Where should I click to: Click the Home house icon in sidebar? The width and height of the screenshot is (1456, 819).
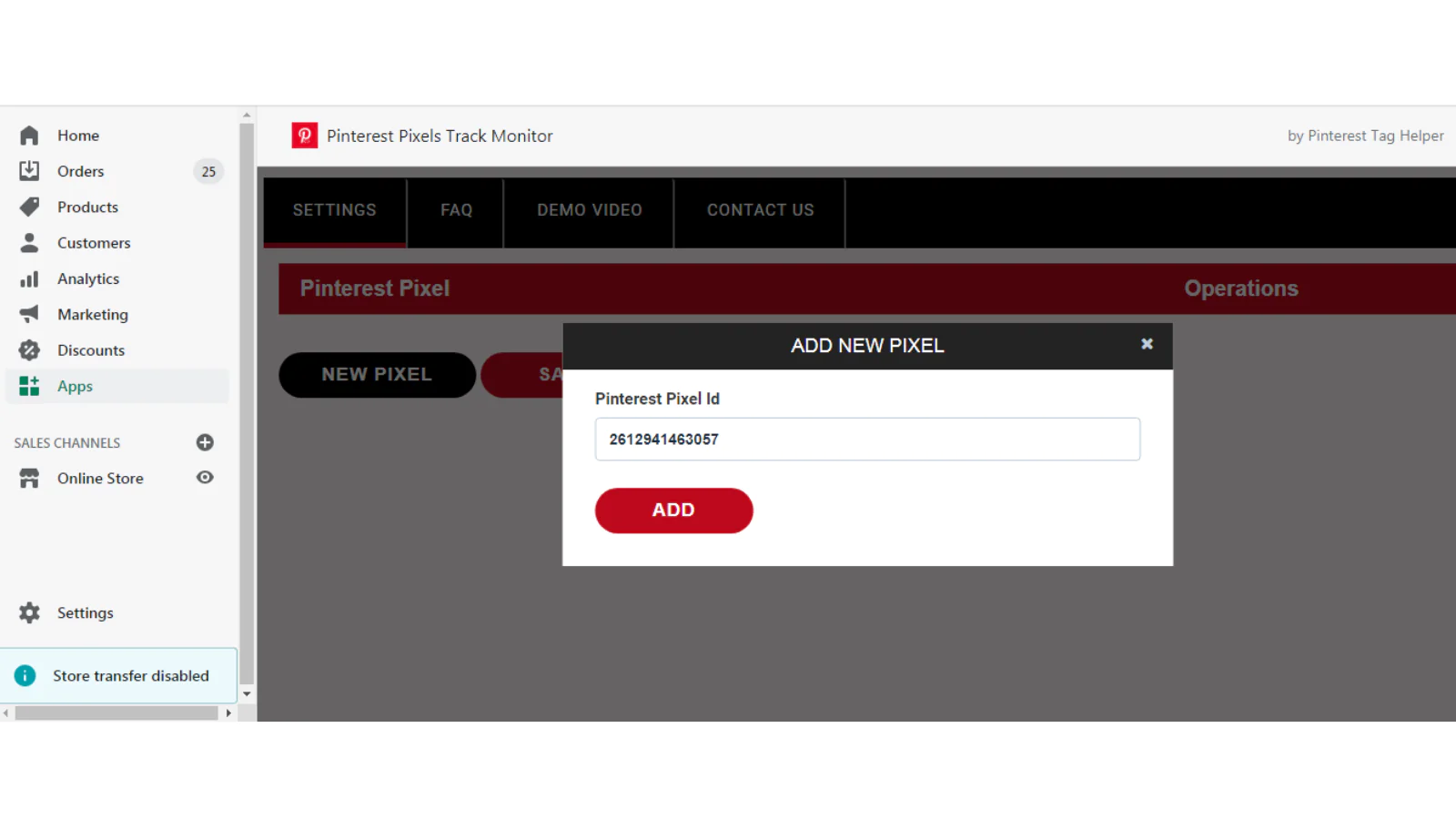29,136
